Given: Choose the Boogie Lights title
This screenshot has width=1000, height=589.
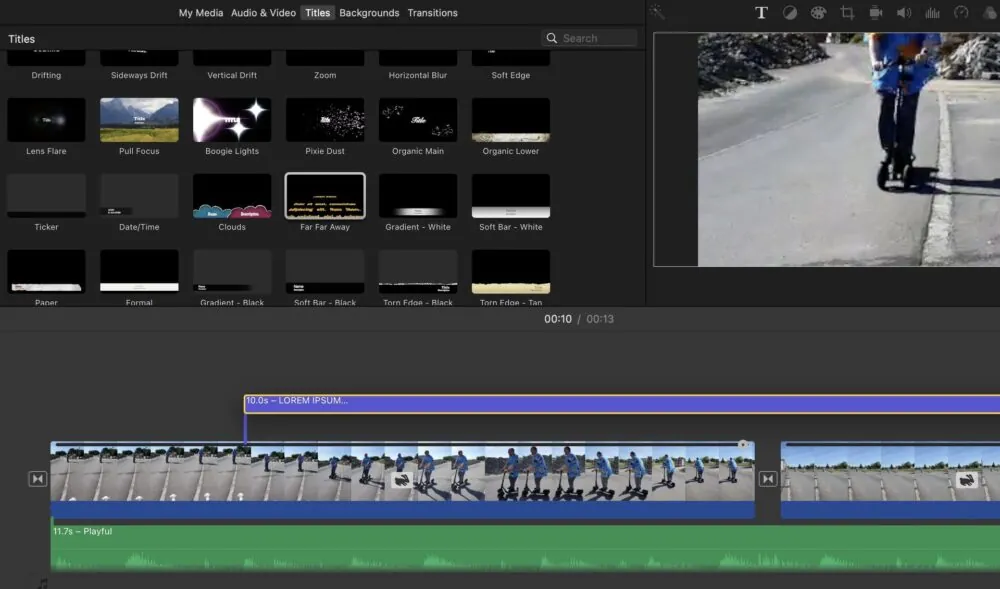Looking at the screenshot, I should [232, 120].
